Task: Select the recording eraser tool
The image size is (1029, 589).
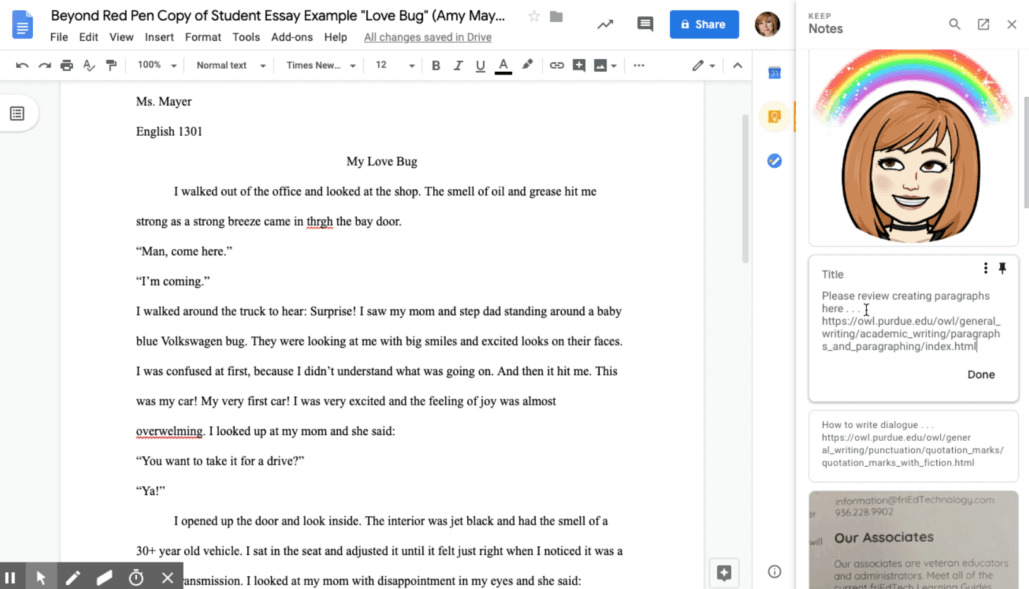Action: (x=104, y=578)
